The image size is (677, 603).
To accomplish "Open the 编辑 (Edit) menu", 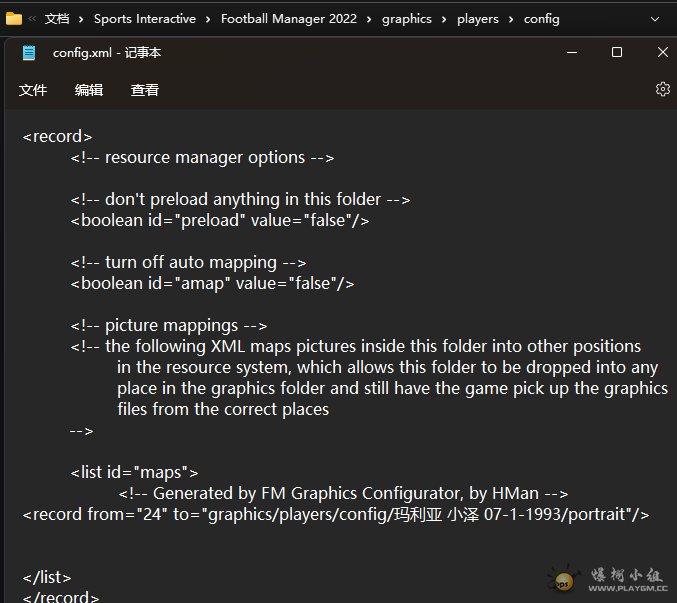I will [89, 90].
